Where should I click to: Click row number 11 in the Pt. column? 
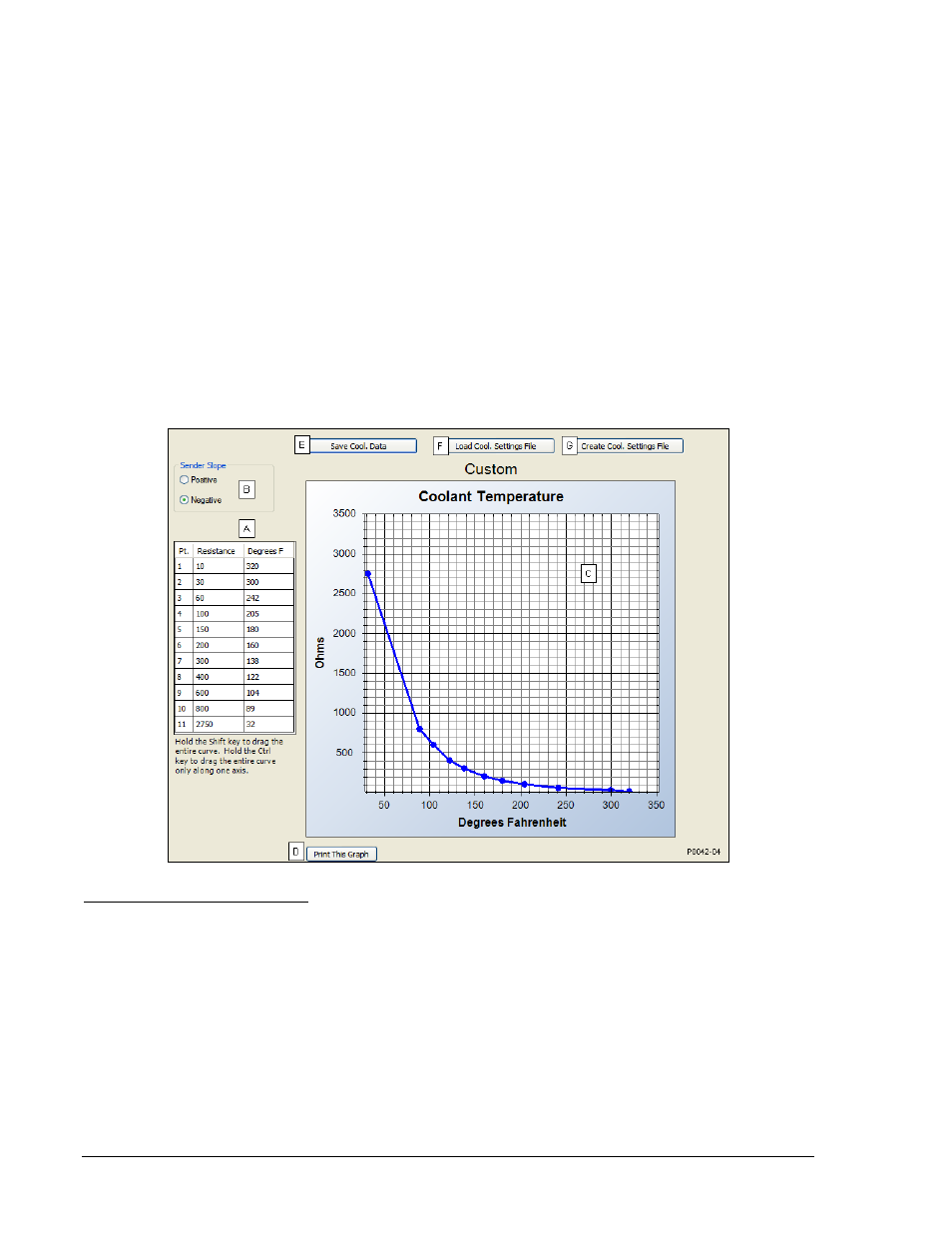click(x=184, y=725)
